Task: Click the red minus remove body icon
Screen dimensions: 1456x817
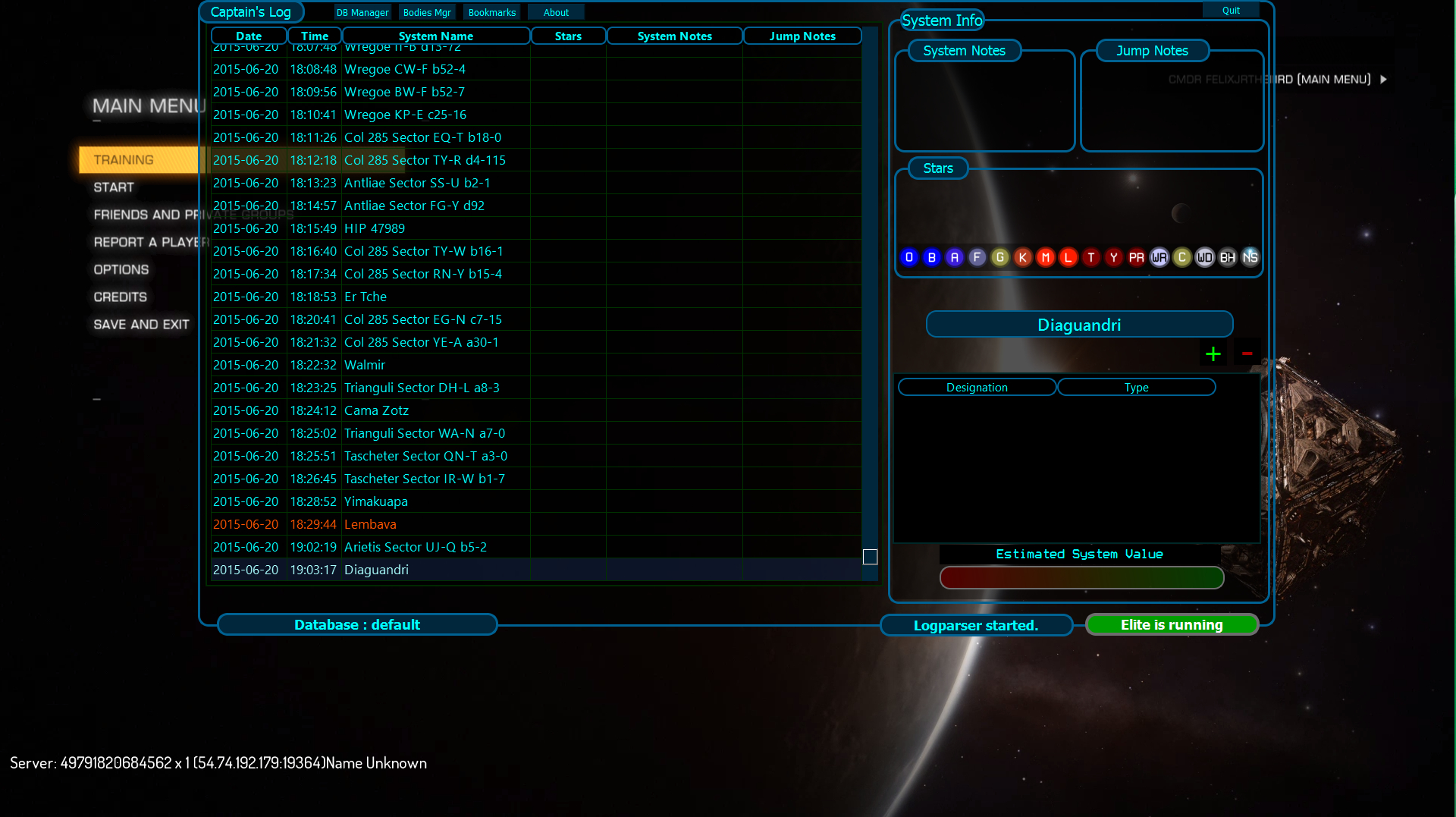Action: tap(1247, 354)
